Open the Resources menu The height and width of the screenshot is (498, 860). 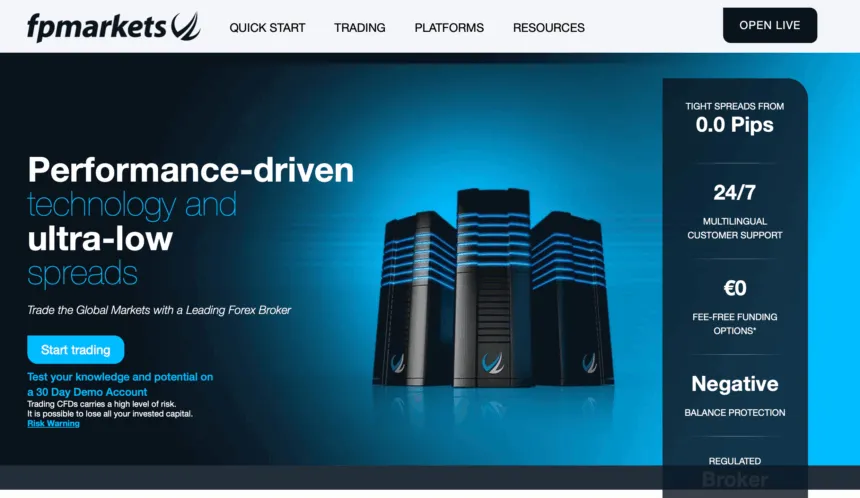point(548,27)
